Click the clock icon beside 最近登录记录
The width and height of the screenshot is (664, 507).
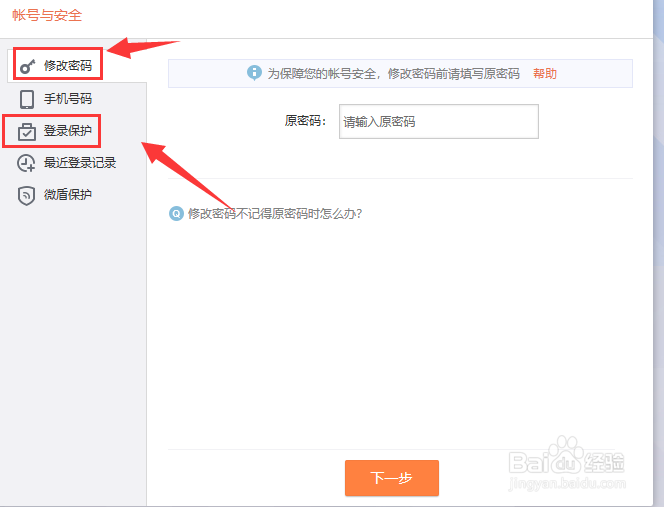[x=26, y=163]
